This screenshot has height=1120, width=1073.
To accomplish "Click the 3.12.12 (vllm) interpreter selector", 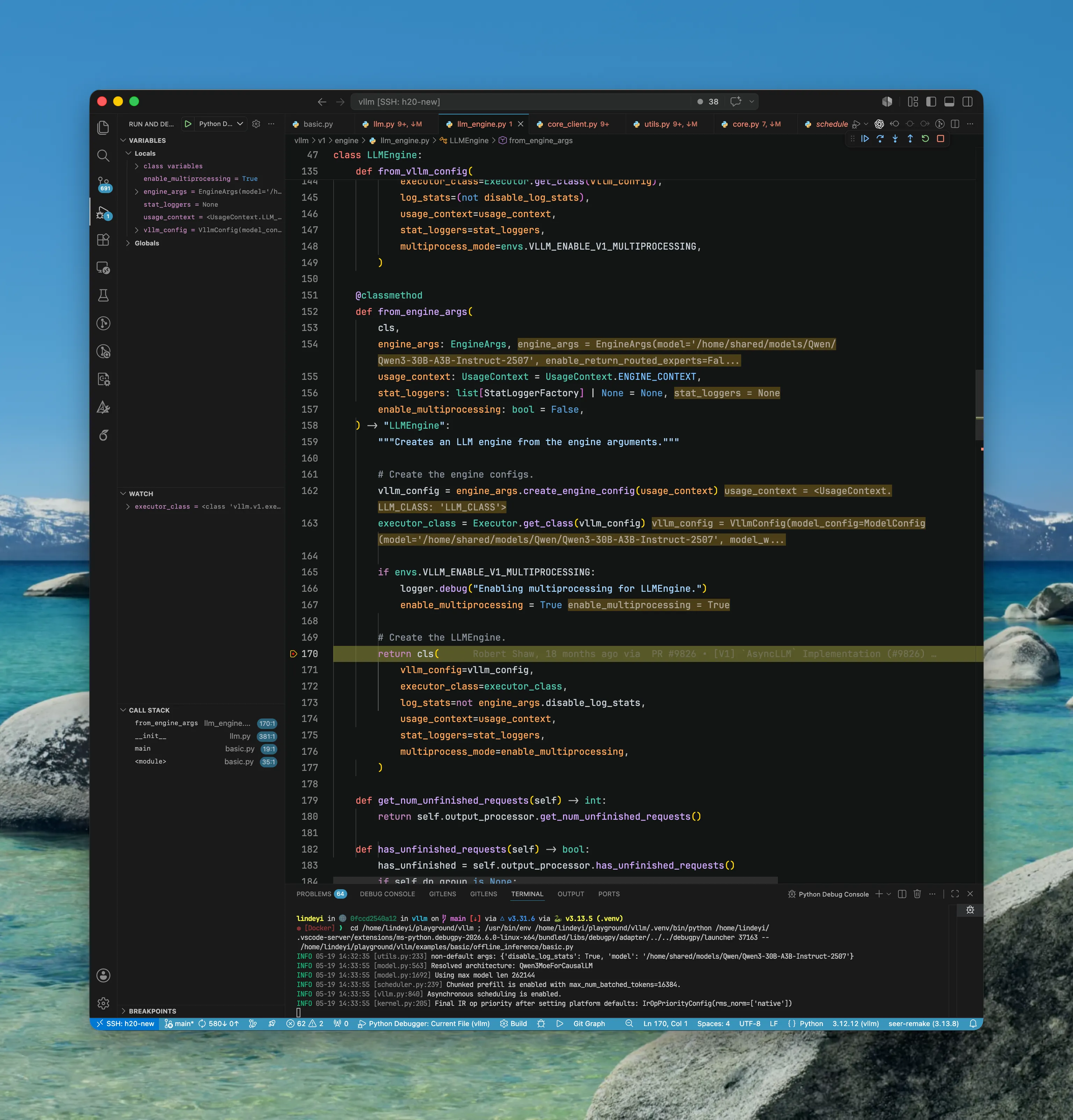I will [x=855, y=1023].
